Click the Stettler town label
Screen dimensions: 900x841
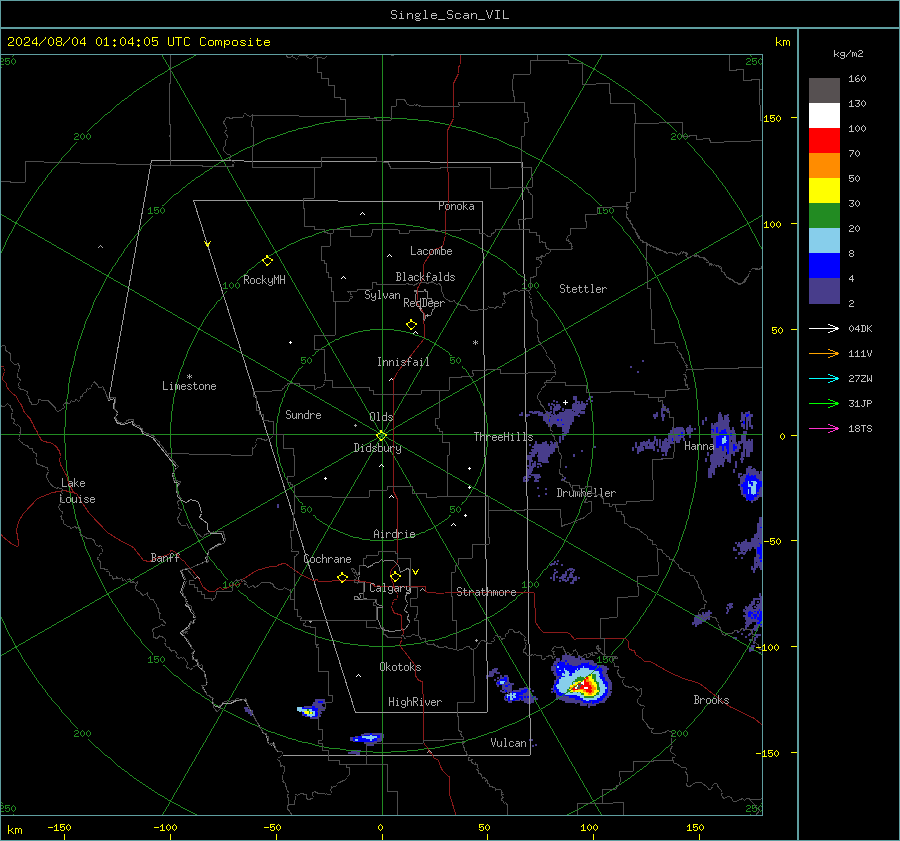(x=583, y=289)
